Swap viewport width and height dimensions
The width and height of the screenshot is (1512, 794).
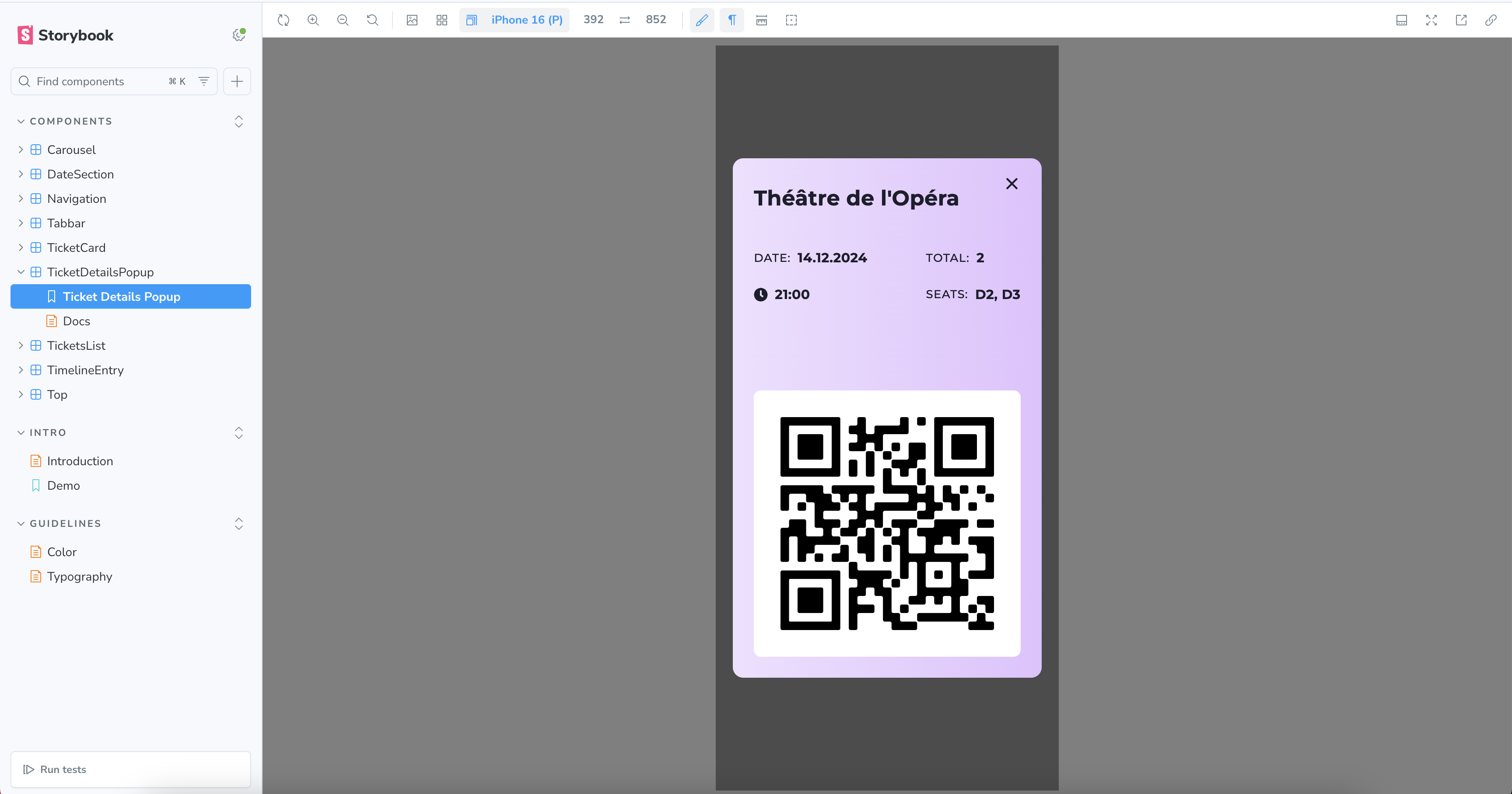pyautogui.click(x=624, y=19)
